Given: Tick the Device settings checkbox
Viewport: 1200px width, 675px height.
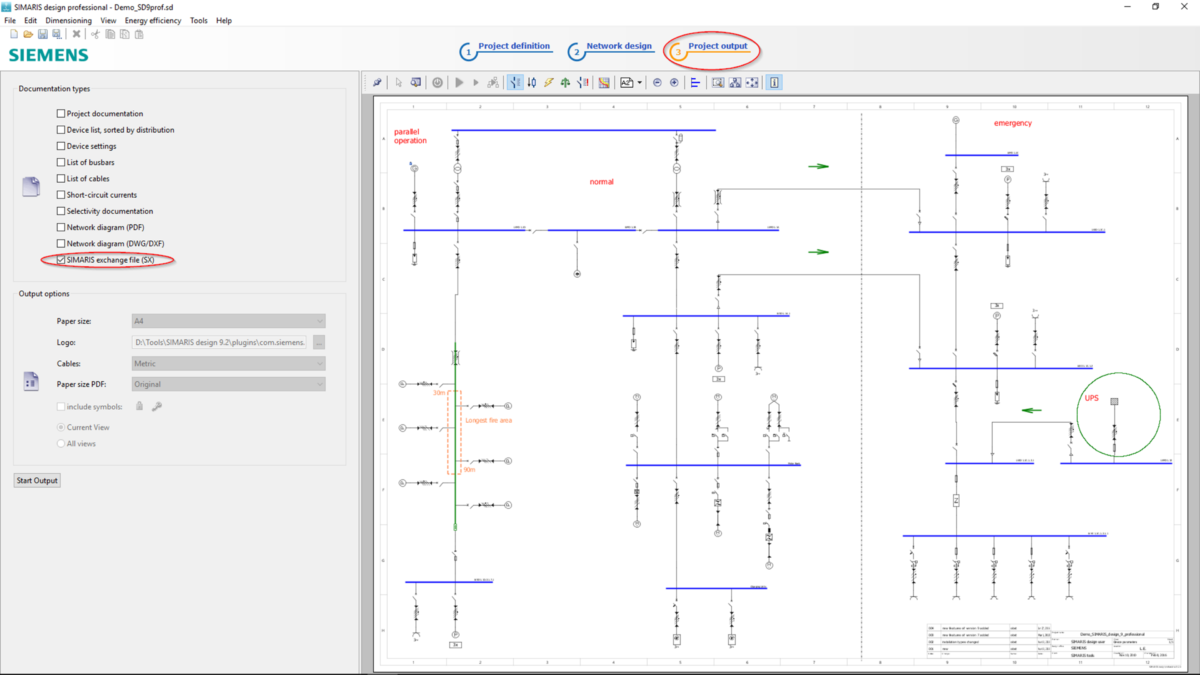Looking at the screenshot, I should (61, 146).
